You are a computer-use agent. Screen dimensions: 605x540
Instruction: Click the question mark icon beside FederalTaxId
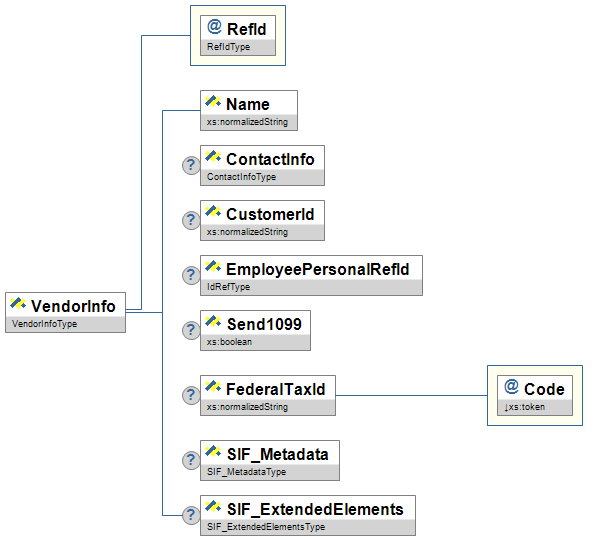(x=190, y=395)
